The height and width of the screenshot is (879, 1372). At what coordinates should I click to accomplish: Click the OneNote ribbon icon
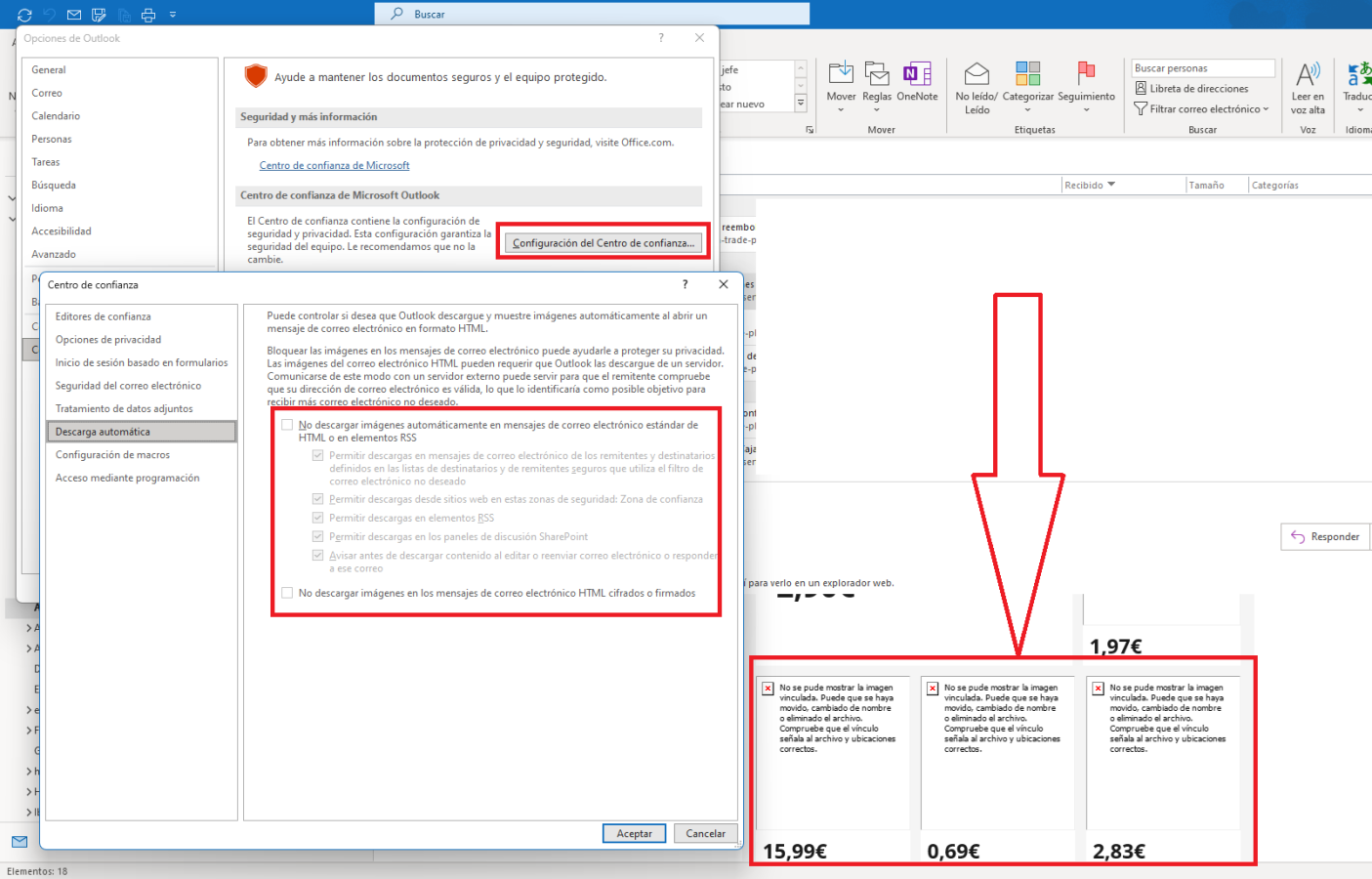[917, 74]
